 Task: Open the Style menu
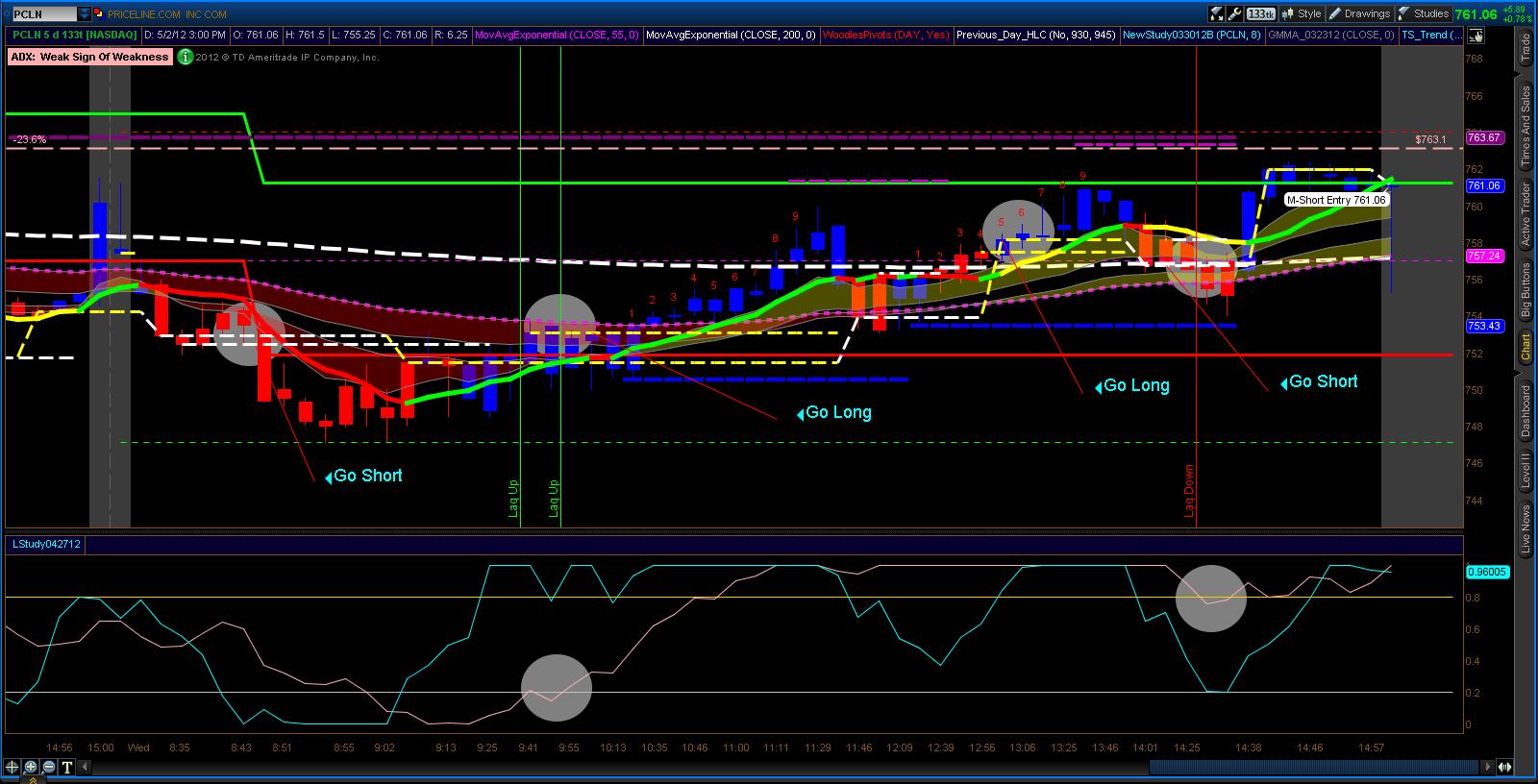(1302, 14)
